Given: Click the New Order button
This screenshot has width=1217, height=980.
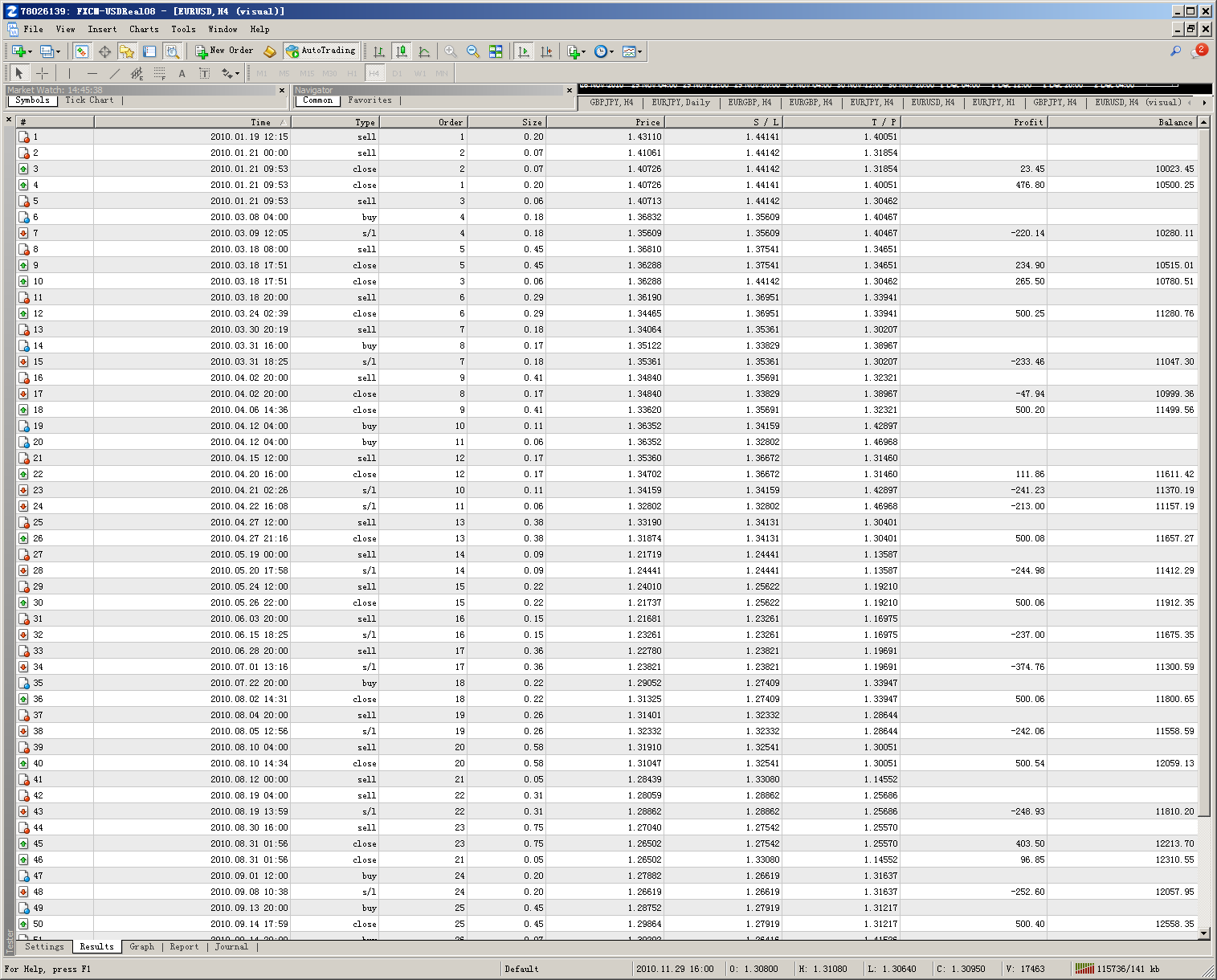Looking at the screenshot, I should coord(224,51).
